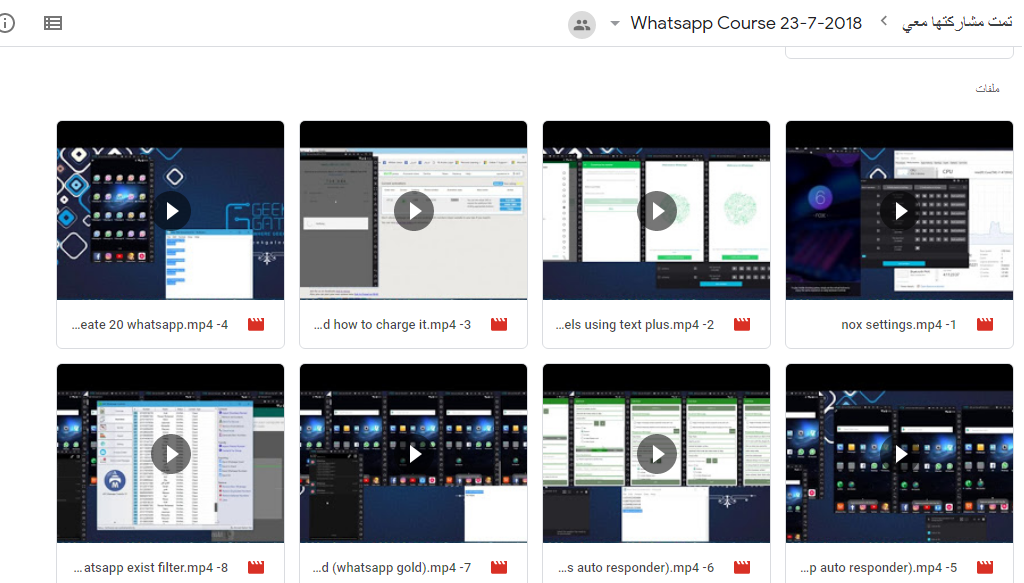The width and height of the screenshot is (1024, 583).
Task: Select the nox settings.mp4 -1 file label
Action: 898,324
